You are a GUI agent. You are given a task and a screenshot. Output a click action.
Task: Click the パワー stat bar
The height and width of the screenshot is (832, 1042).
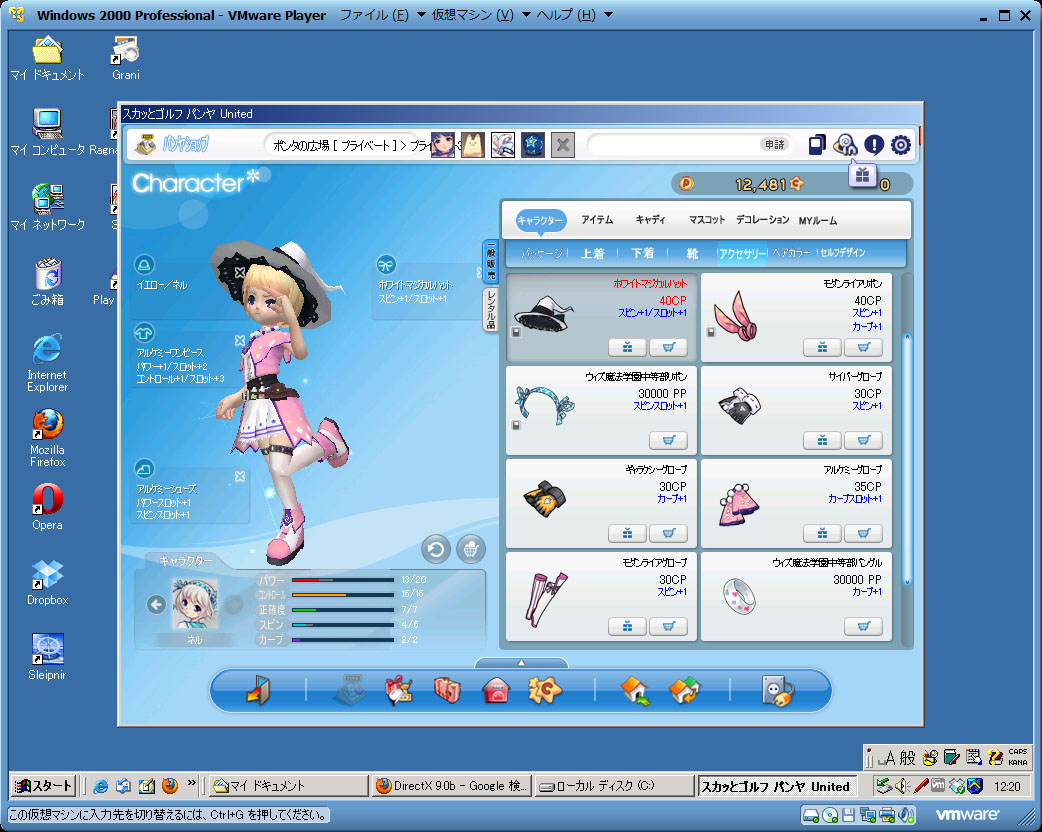(x=342, y=579)
